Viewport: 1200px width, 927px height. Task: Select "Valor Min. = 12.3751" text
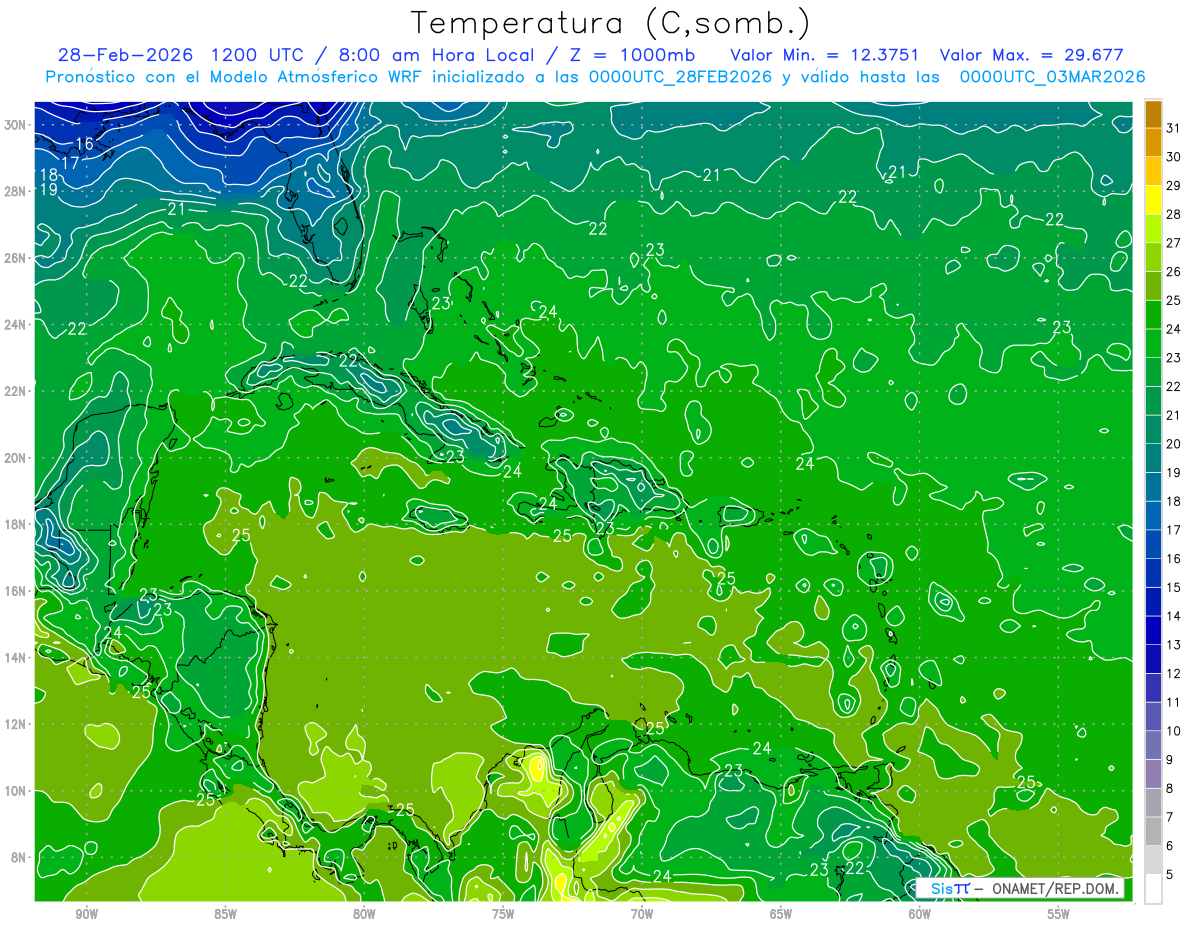(824, 55)
